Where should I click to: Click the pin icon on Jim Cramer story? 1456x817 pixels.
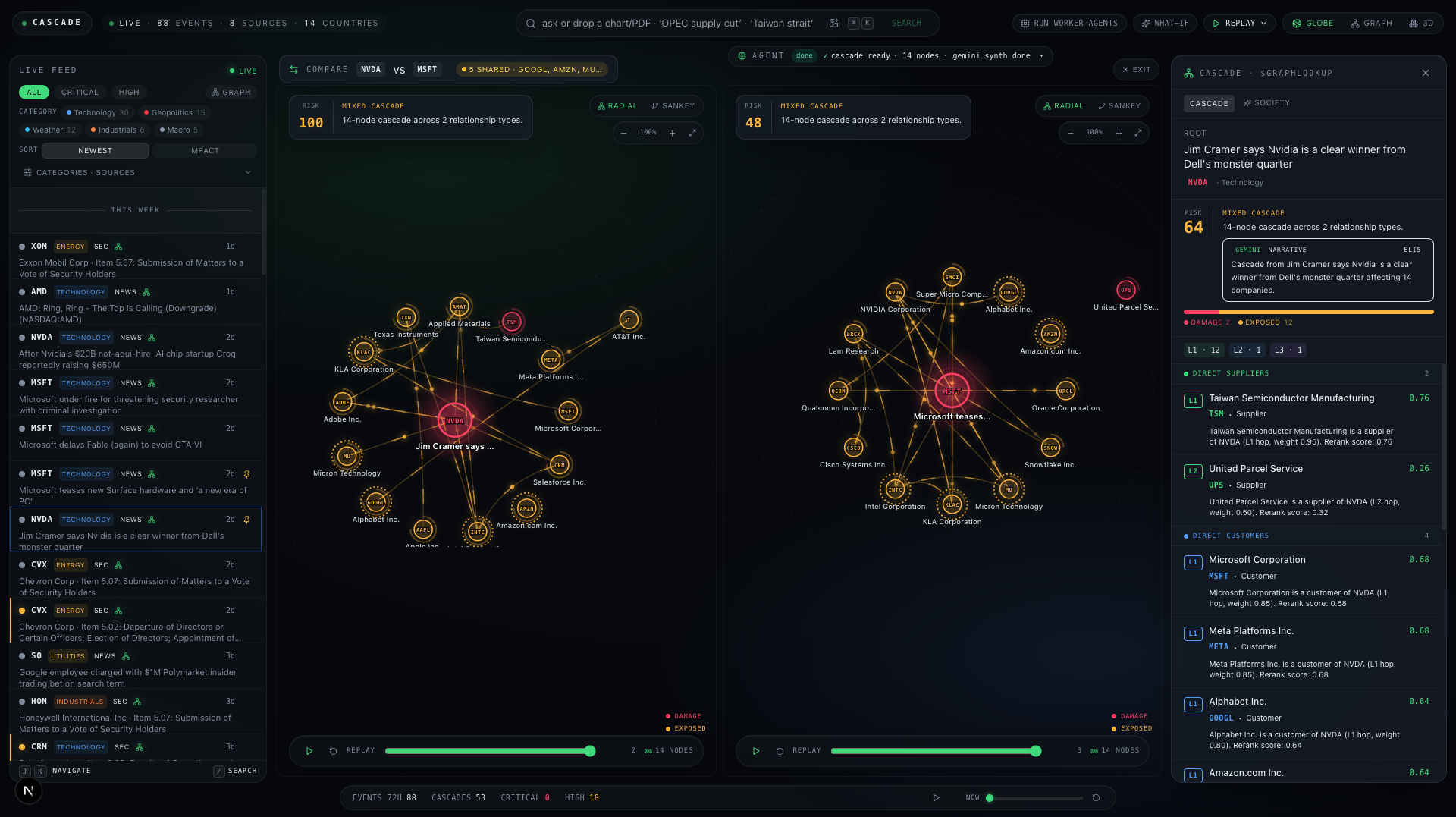click(x=246, y=520)
